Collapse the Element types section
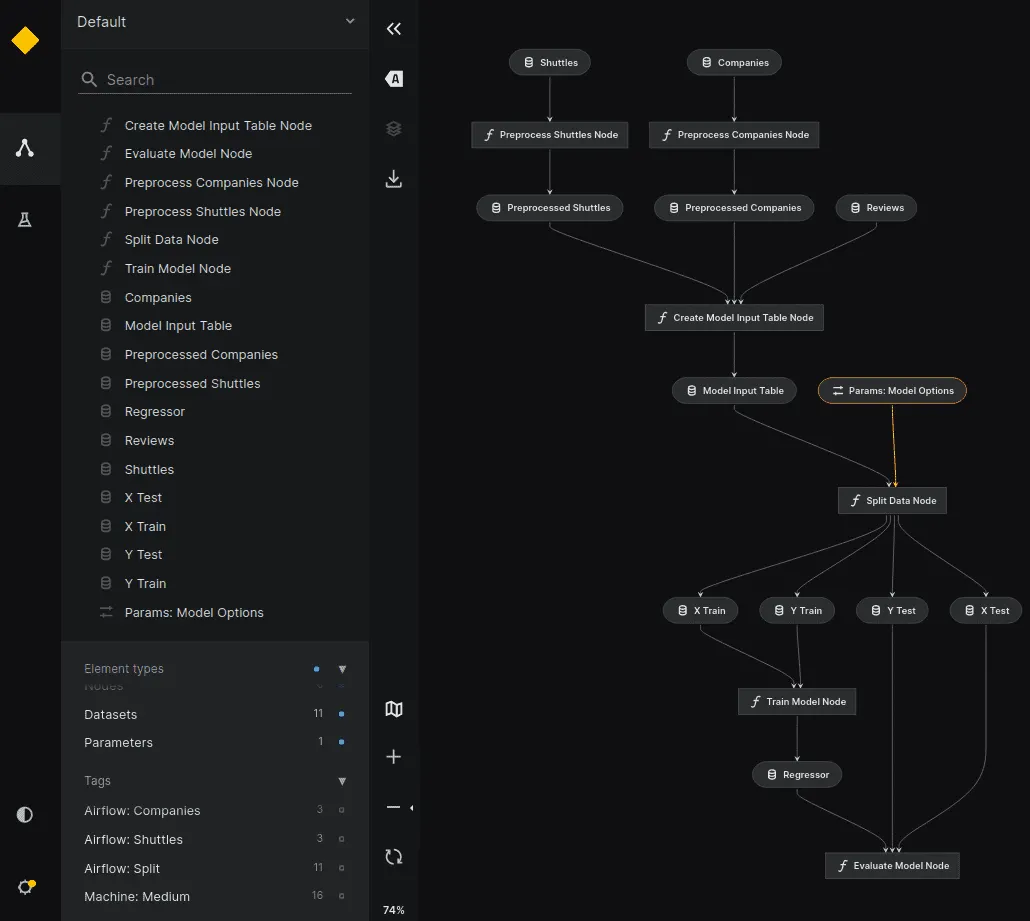The width and height of the screenshot is (1030, 921). 342,669
